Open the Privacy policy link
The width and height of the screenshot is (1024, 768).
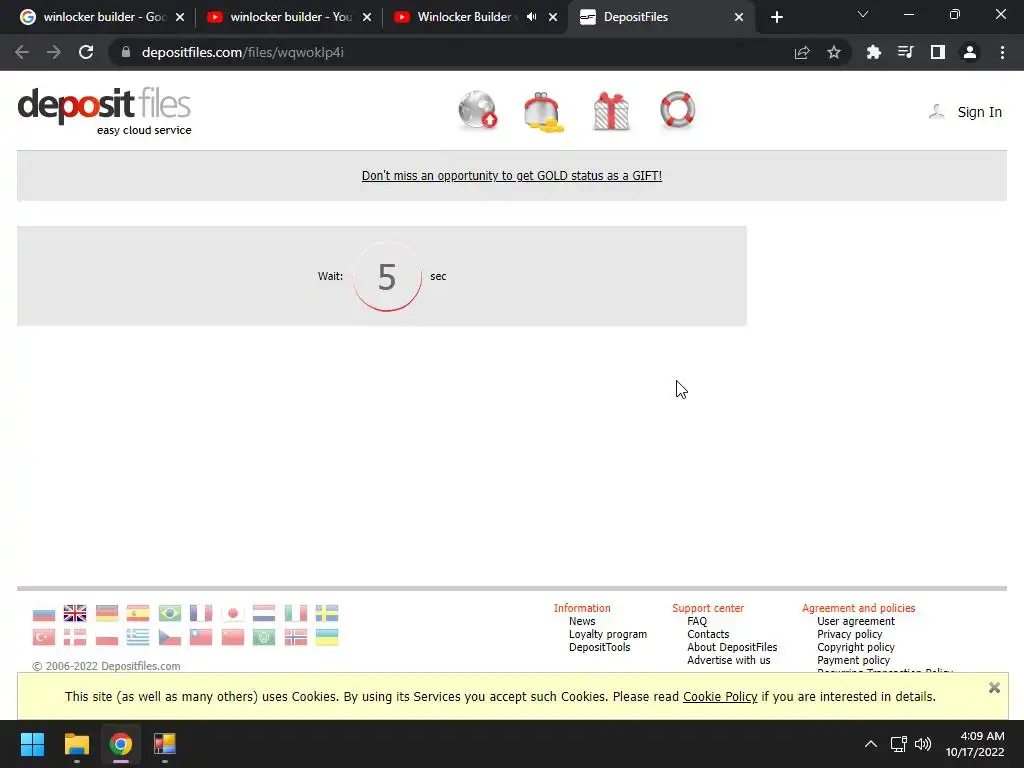850,634
